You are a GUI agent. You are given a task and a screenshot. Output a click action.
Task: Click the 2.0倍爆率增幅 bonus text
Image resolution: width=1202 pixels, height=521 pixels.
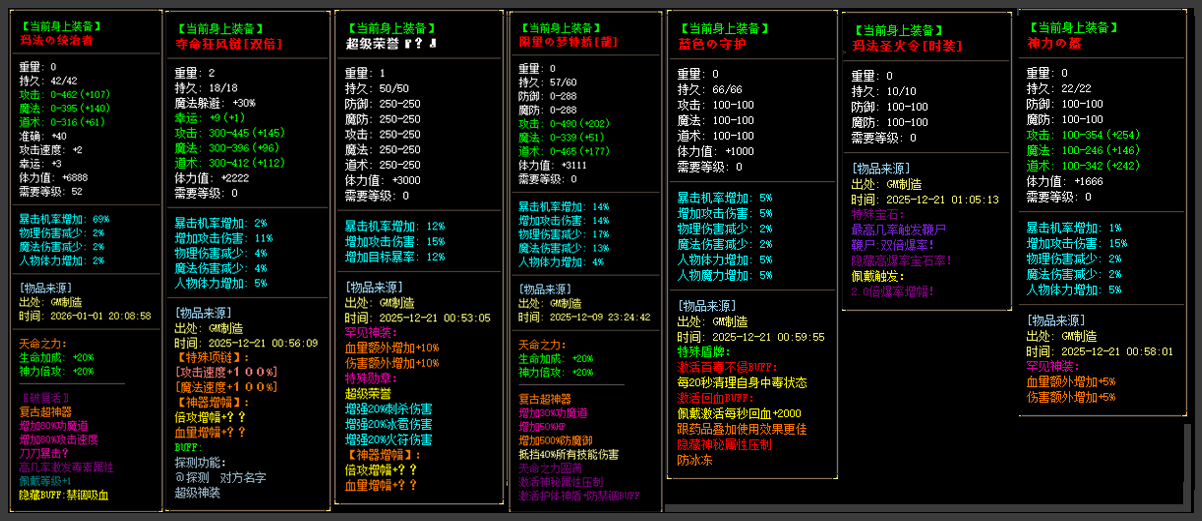tap(892, 291)
